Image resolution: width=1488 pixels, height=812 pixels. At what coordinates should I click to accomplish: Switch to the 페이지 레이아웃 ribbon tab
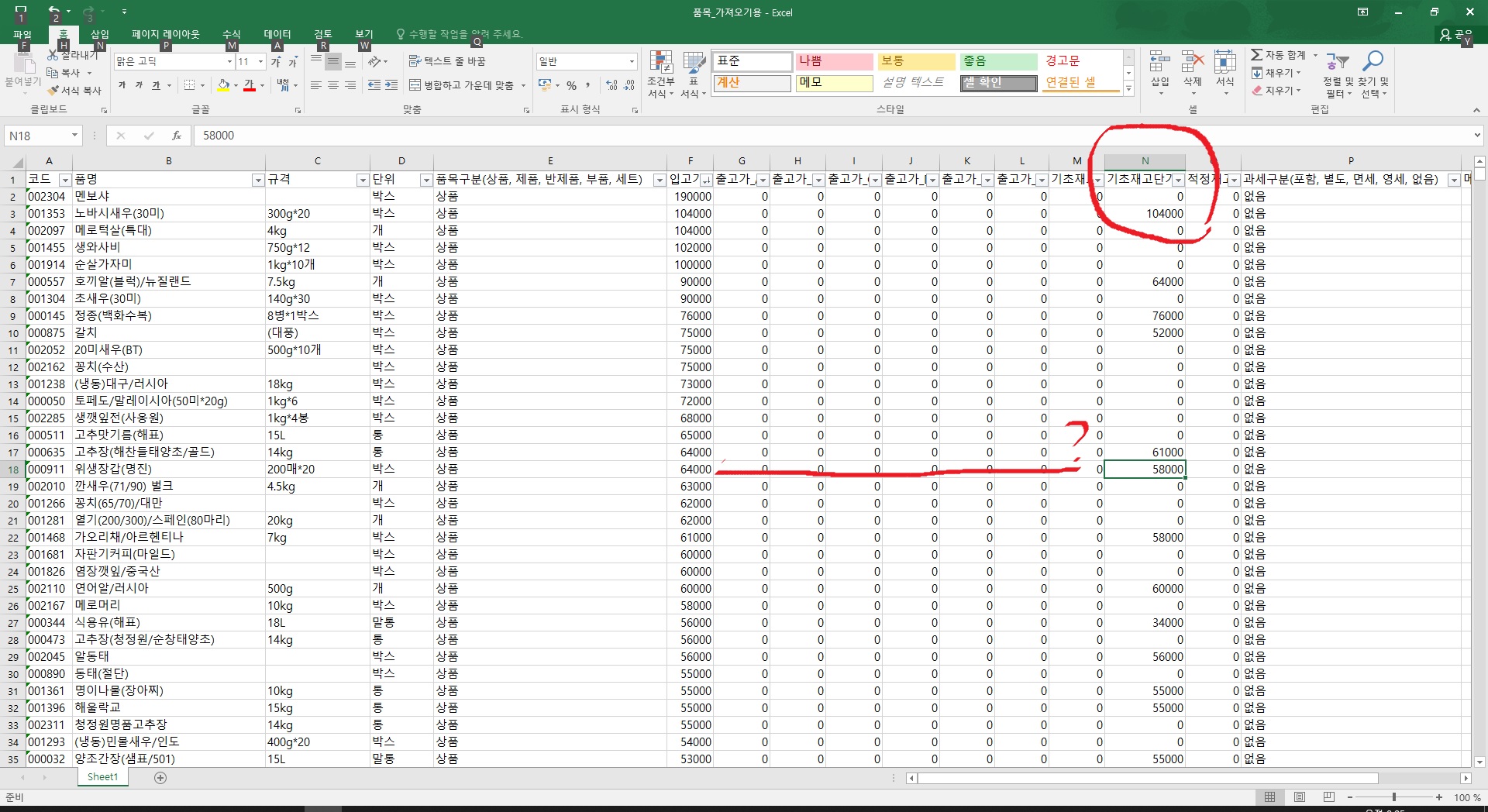tap(165, 34)
